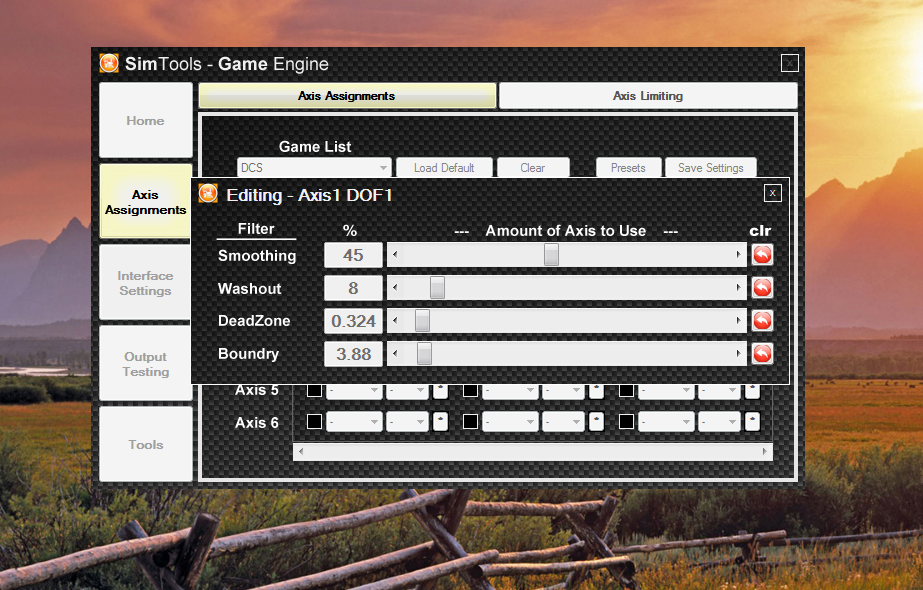Click the Filter column header text
This screenshot has height=590, width=923.
[256, 228]
